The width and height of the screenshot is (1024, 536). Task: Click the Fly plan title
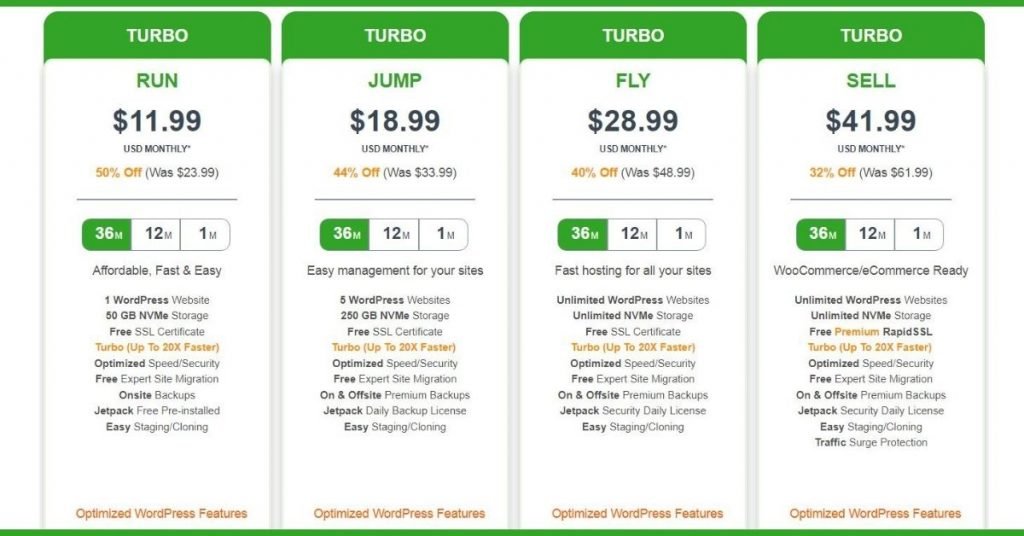click(633, 80)
